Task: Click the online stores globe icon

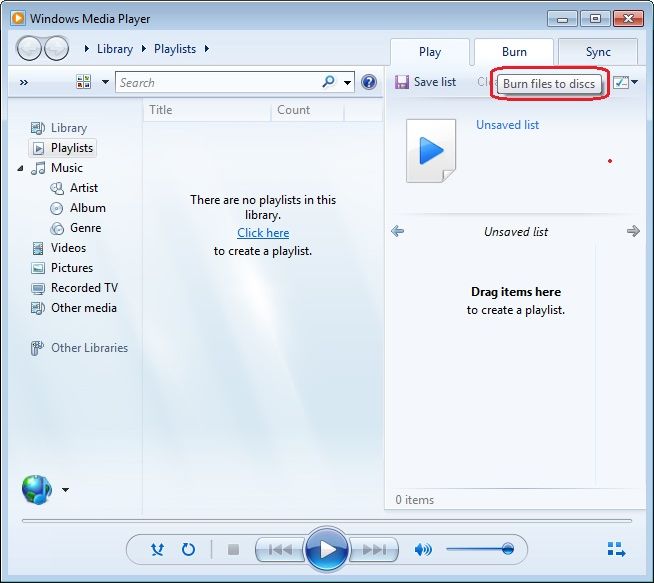Action: coord(37,489)
